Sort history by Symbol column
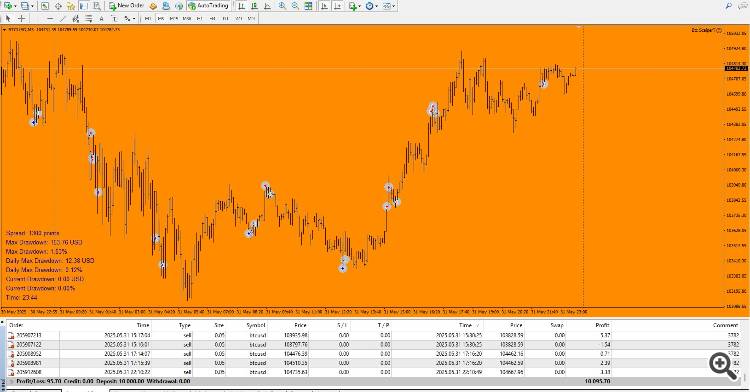The image size is (750, 392). [x=256, y=325]
